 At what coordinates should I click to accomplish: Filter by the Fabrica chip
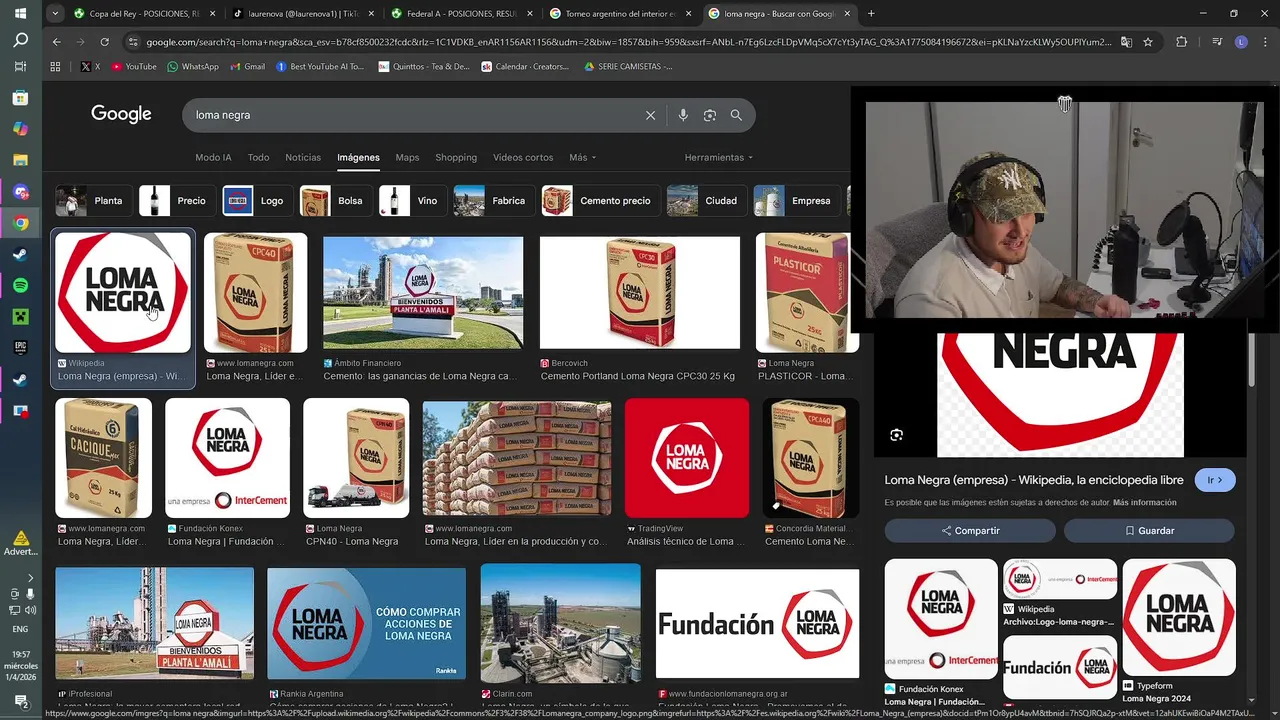[x=493, y=201]
